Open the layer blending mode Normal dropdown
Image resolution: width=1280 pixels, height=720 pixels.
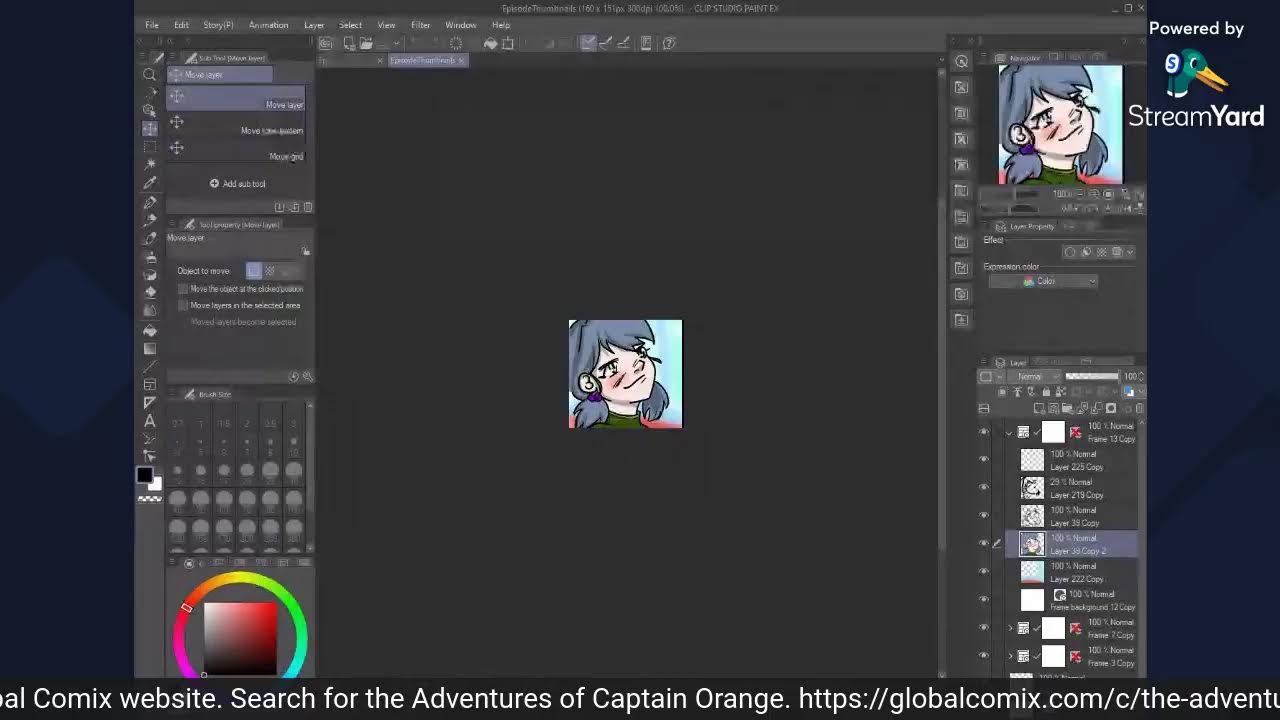(x=1032, y=376)
